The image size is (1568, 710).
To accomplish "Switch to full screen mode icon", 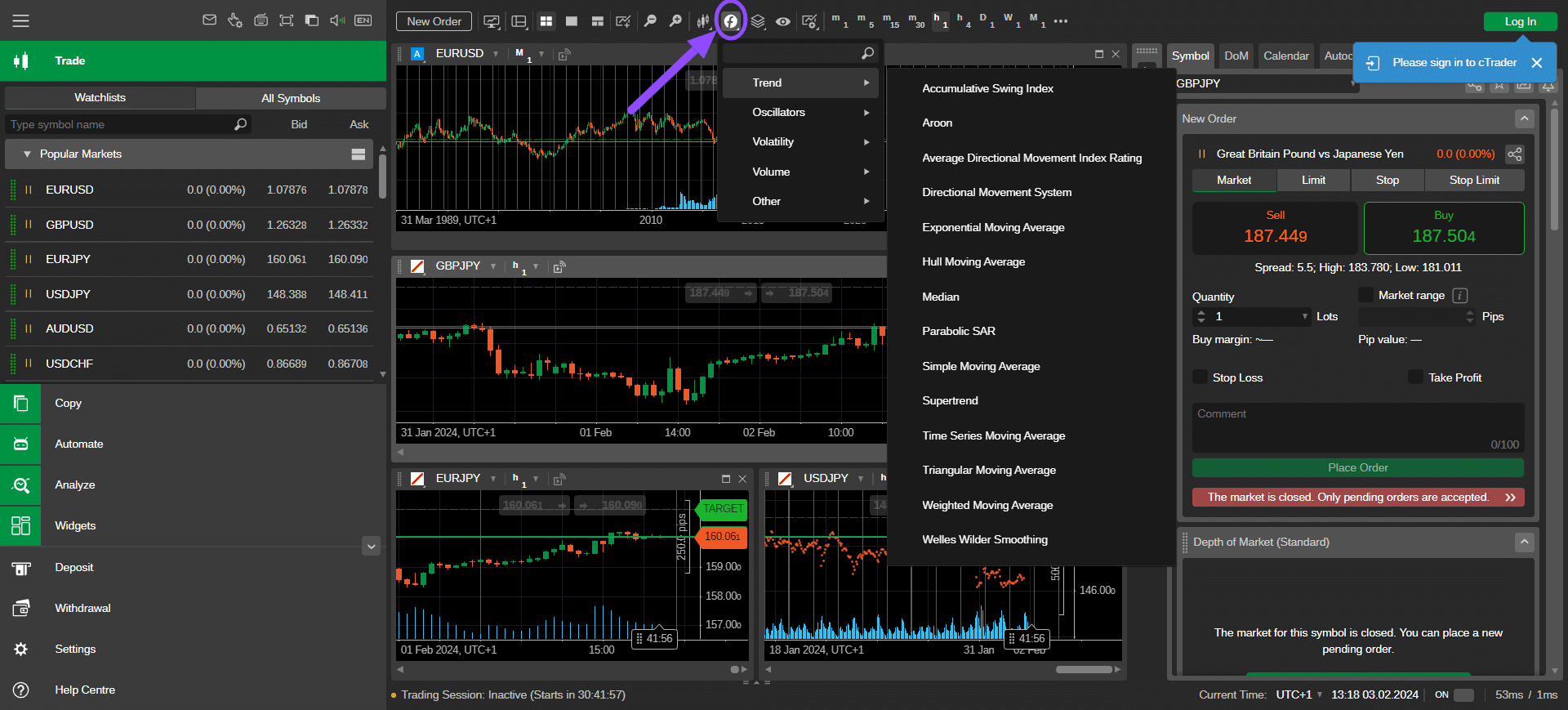I will click(286, 20).
